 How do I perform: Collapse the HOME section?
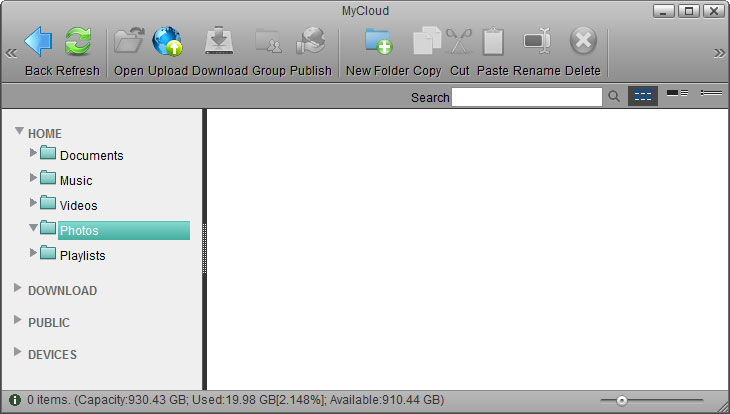click(19, 132)
